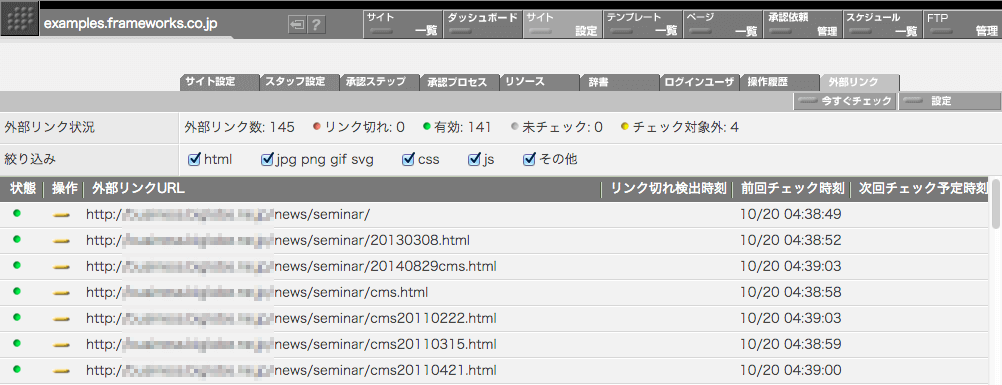Open the ダッシュボード menu item

click(x=482, y=24)
